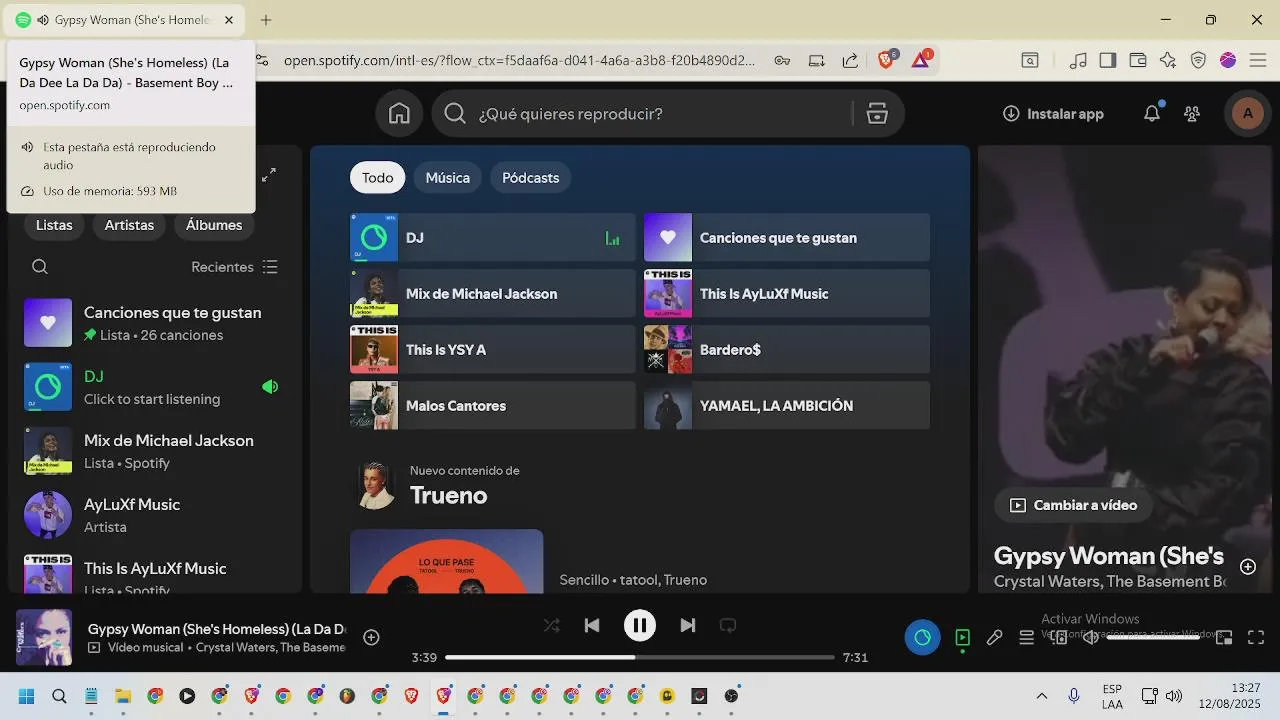Add current song to liked songs
This screenshot has width=1280, height=720.
click(x=371, y=637)
